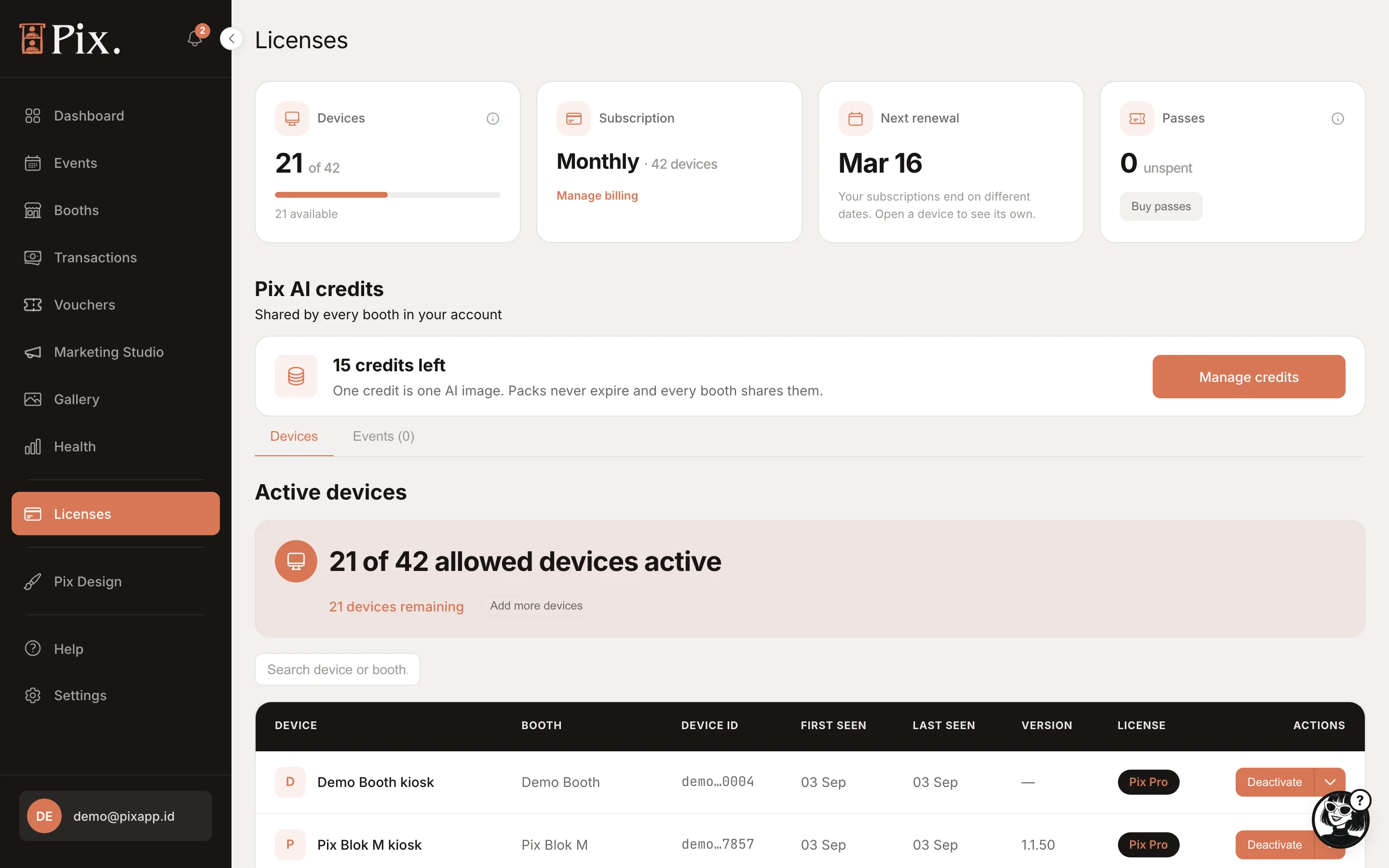This screenshot has height=868, width=1389.
Task: Open the help chat mascot widget
Action: 1341,819
